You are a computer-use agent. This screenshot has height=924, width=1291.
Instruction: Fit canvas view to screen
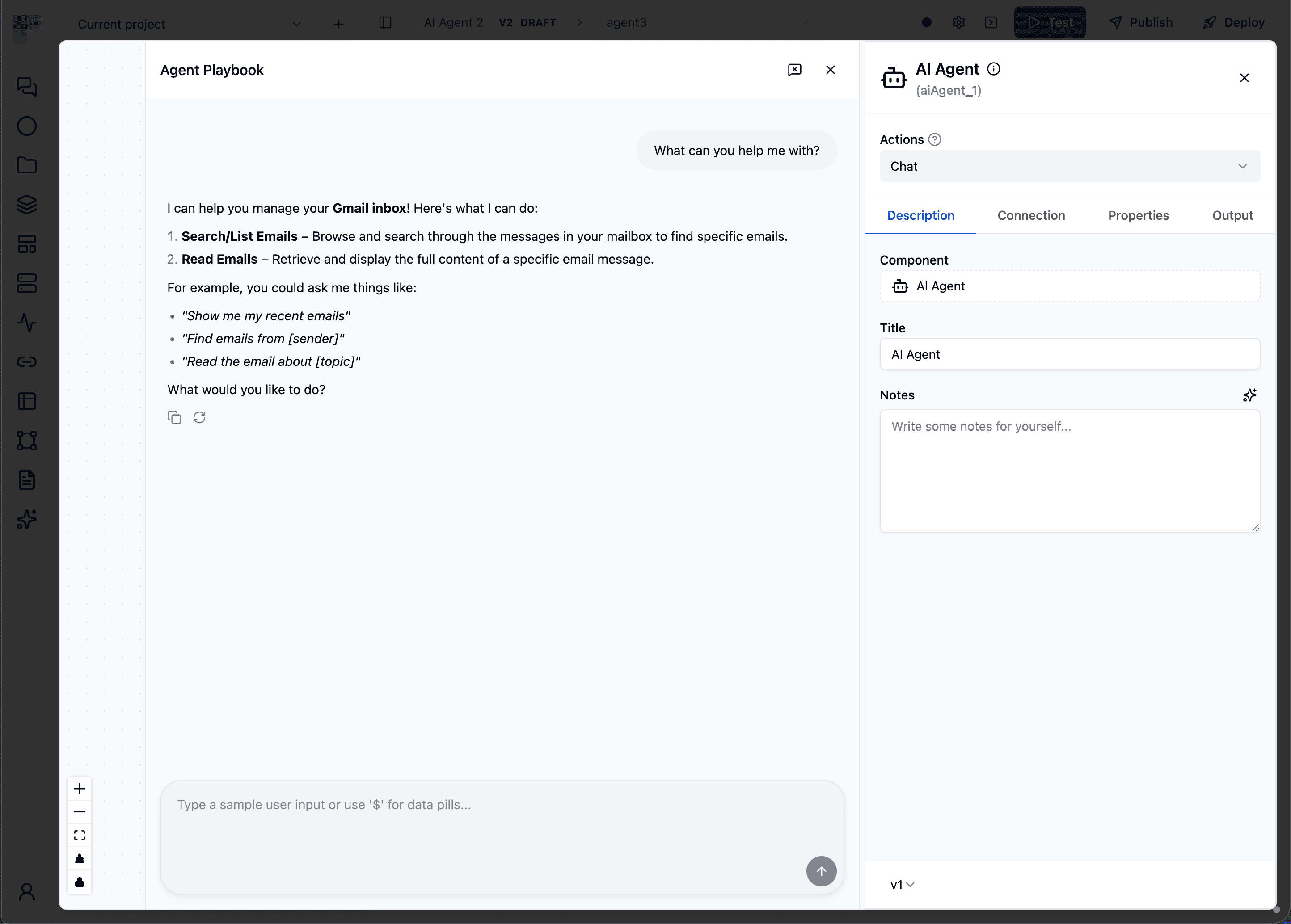[x=80, y=835]
